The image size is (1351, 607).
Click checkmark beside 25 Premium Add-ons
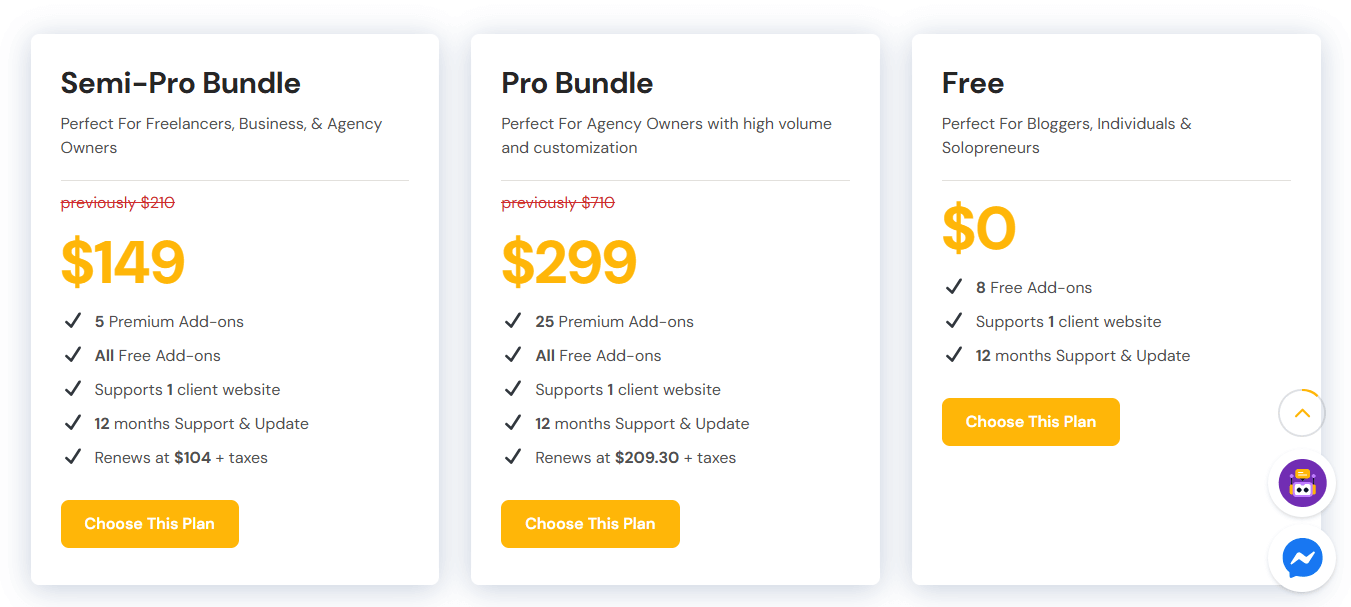point(513,321)
